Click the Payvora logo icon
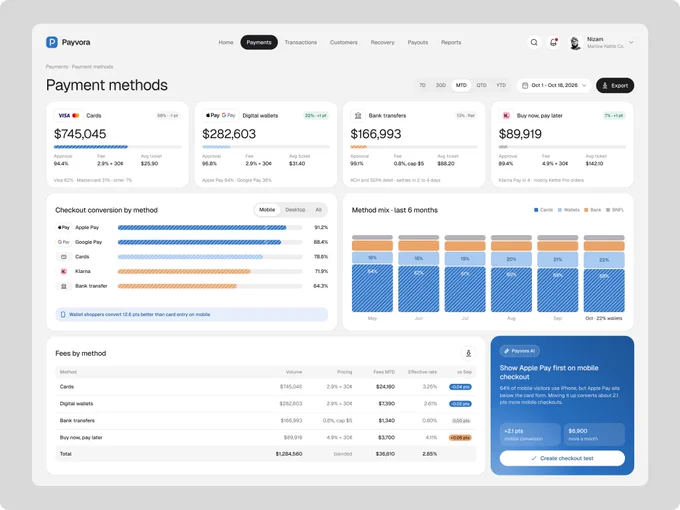680x510 pixels. (52, 42)
